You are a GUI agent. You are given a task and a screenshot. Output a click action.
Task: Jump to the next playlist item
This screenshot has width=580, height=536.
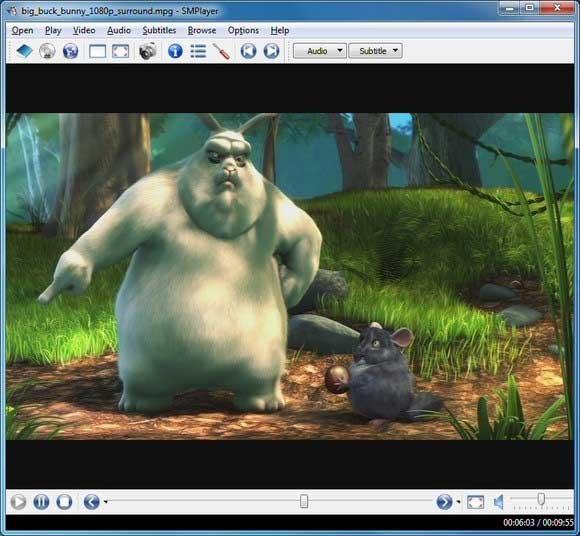272,51
